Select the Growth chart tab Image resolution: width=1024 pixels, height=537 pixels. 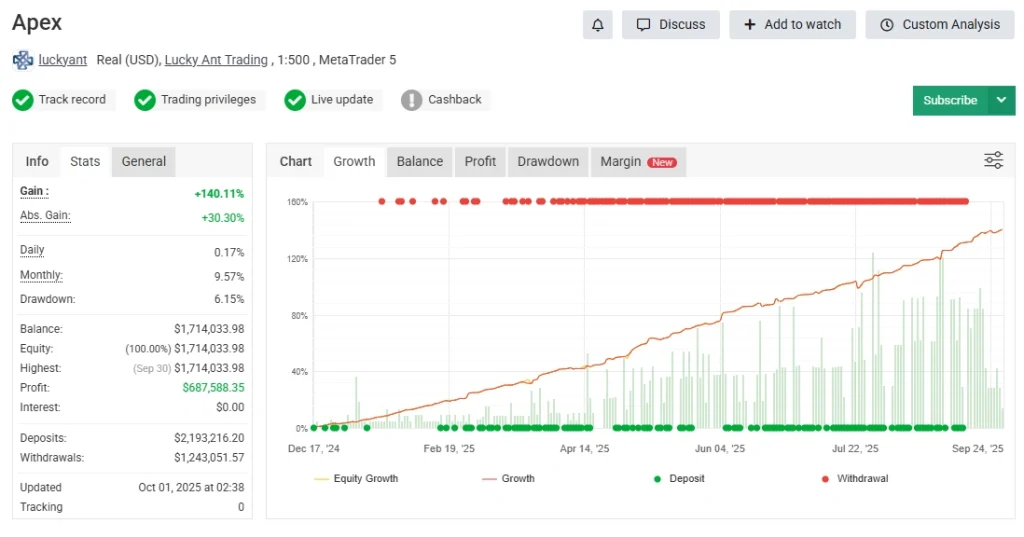click(355, 161)
